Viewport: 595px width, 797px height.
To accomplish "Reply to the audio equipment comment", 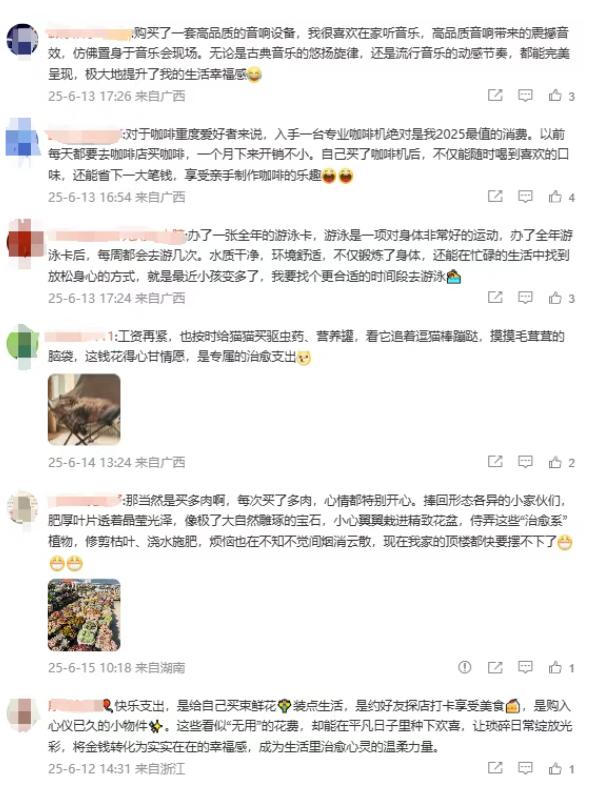I will (525, 96).
